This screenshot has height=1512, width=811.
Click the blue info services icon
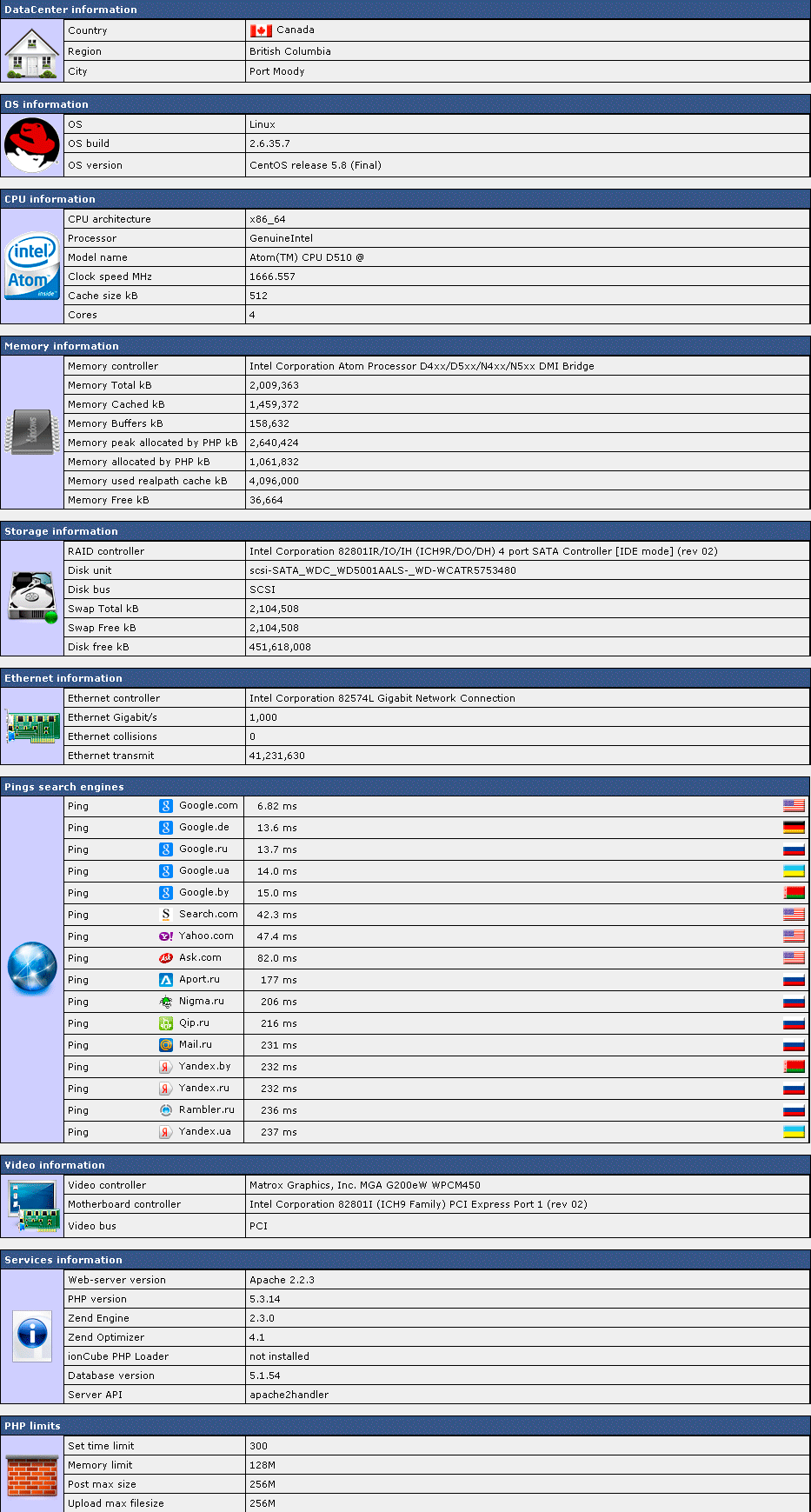click(32, 1335)
